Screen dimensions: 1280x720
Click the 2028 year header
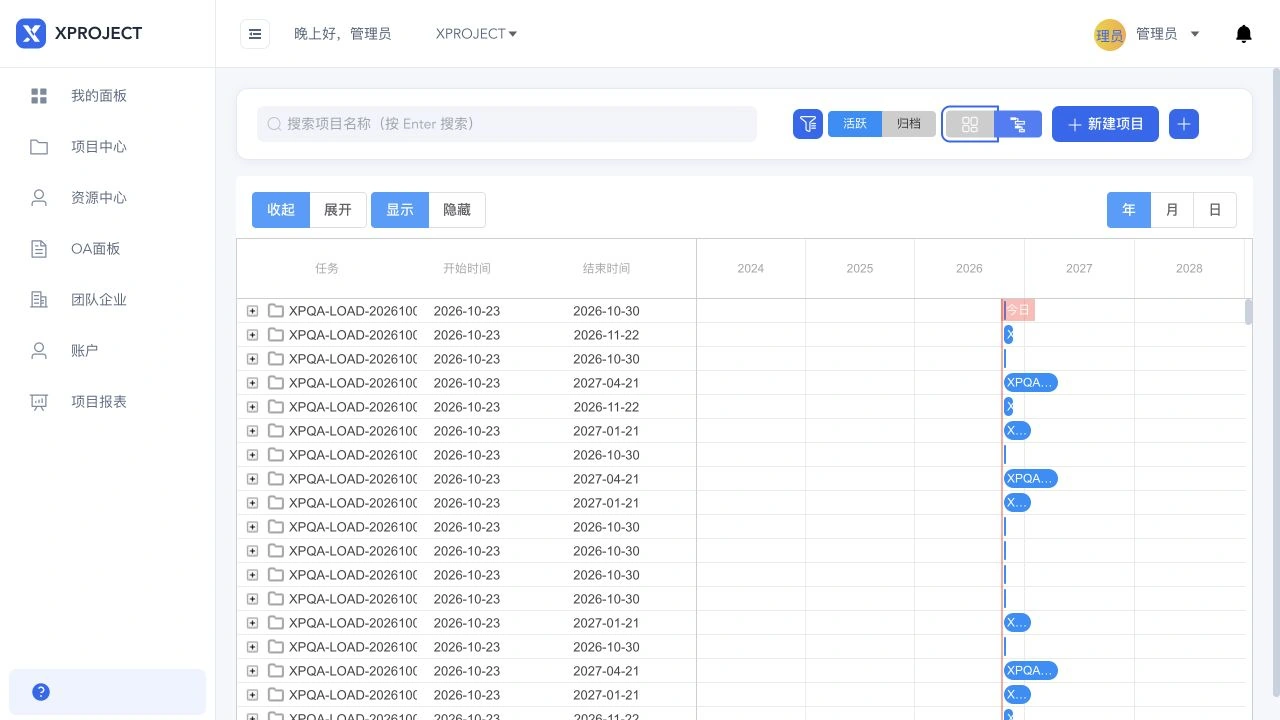click(x=1189, y=268)
